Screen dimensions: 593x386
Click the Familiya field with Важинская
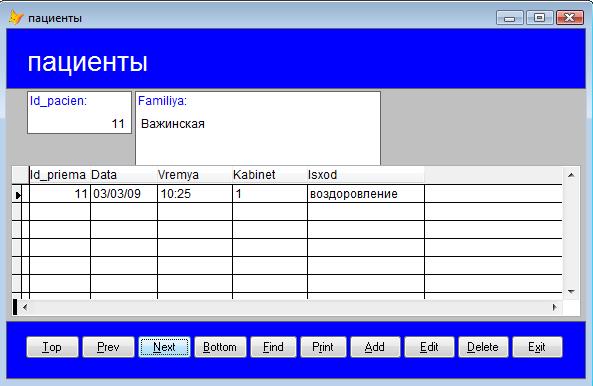click(258, 129)
